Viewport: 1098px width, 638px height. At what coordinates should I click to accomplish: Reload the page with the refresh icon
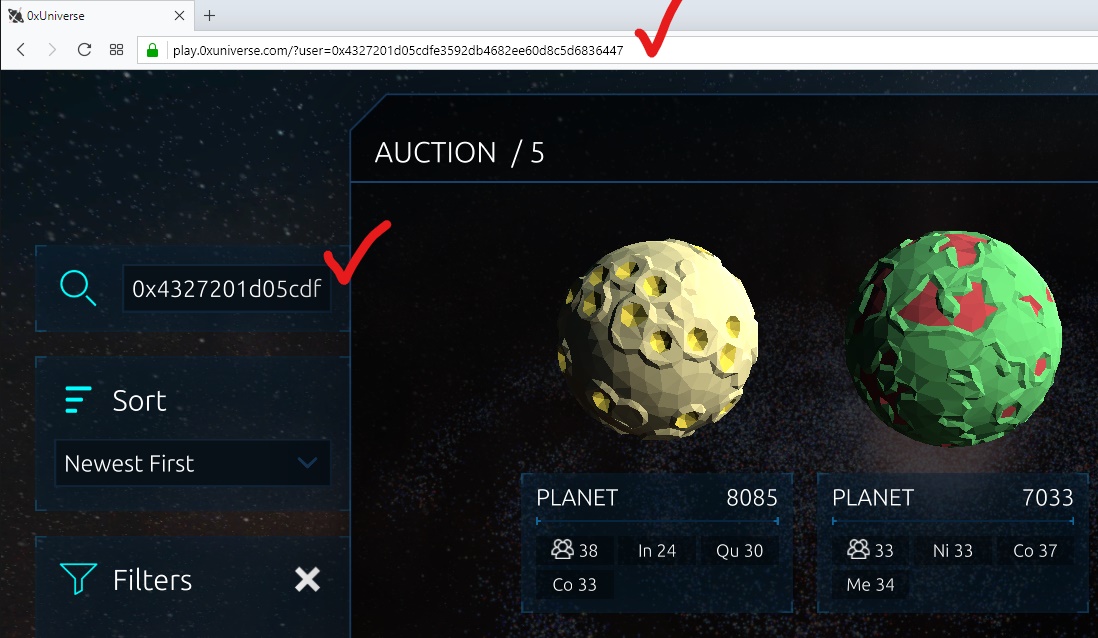pyautogui.click(x=84, y=50)
